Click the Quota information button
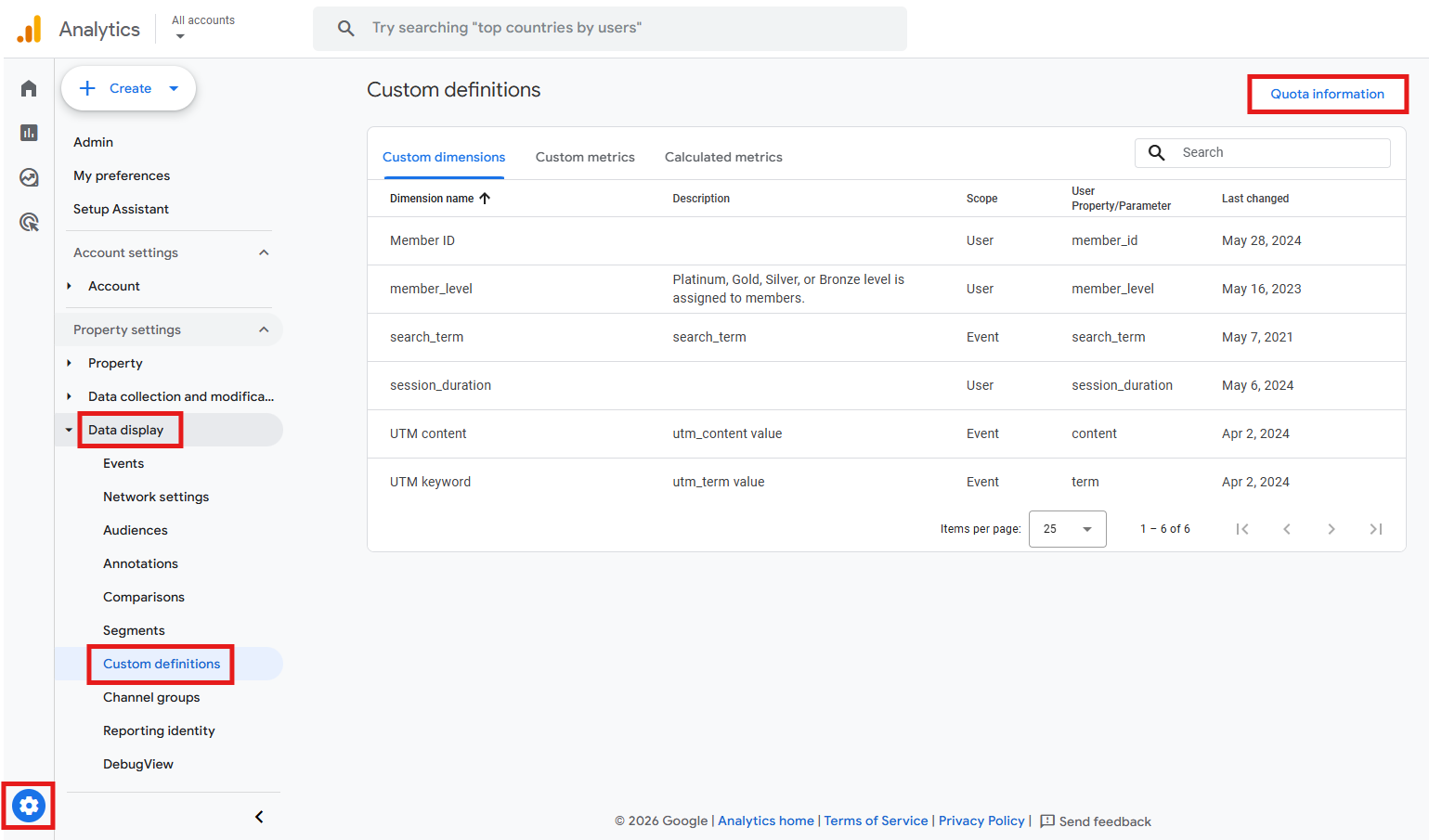The width and height of the screenshot is (1429, 840). click(x=1327, y=94)
